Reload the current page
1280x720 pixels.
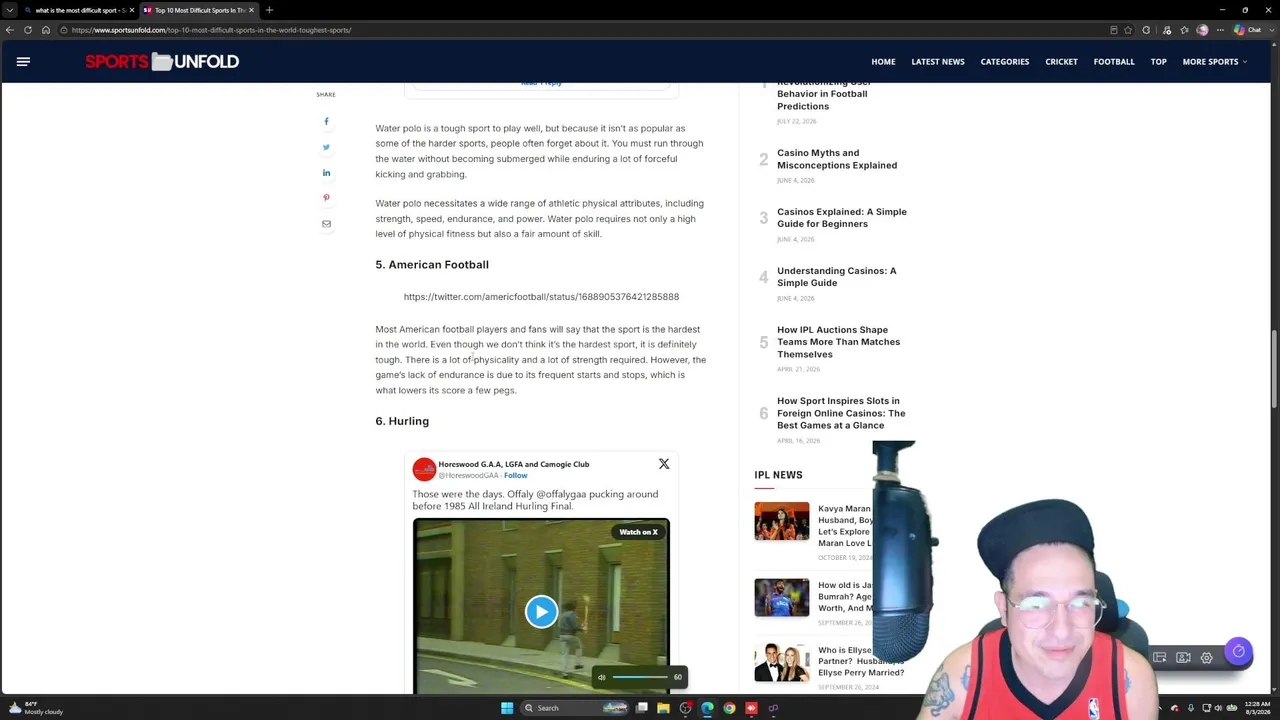coord(28,30)
